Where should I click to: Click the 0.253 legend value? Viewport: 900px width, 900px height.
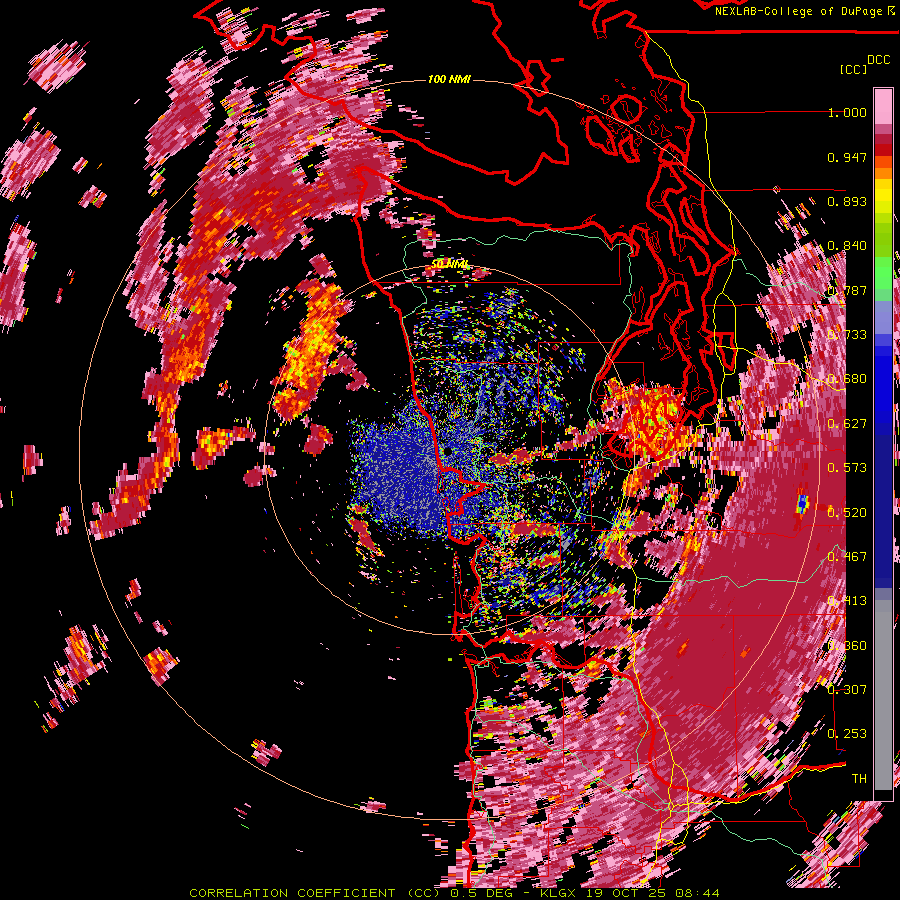coord(847,734)
